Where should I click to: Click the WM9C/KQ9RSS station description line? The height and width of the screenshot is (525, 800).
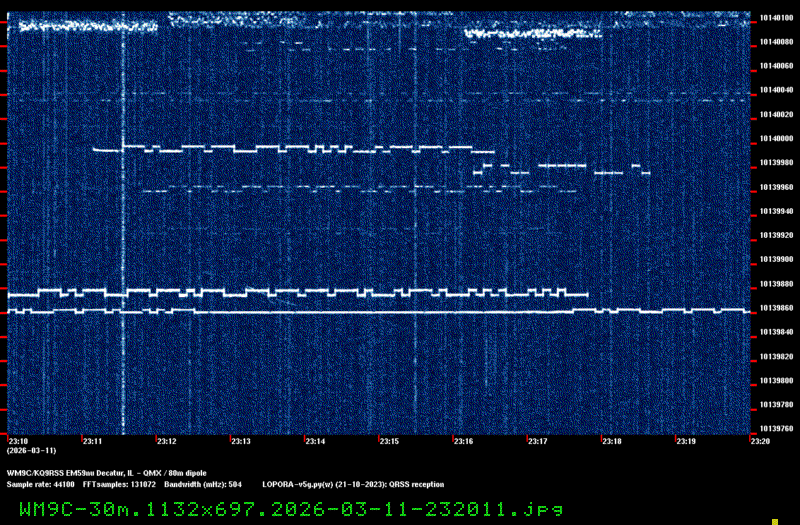[x=107, y=473]
